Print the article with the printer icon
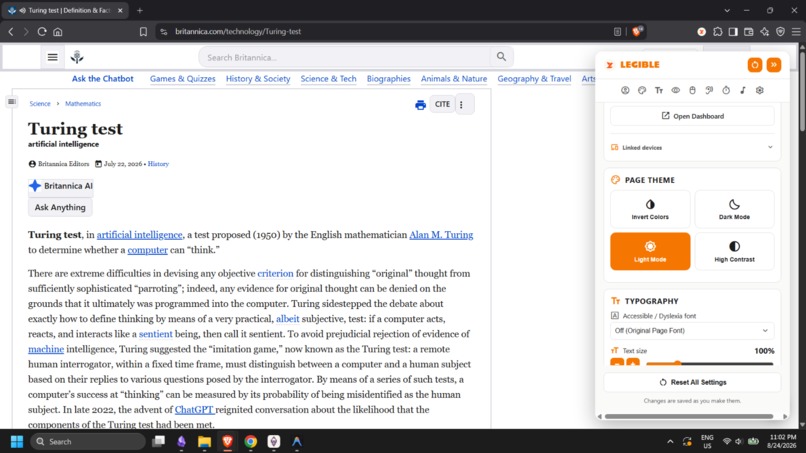The width and height of the screenshot is (806, 453). 420,105
